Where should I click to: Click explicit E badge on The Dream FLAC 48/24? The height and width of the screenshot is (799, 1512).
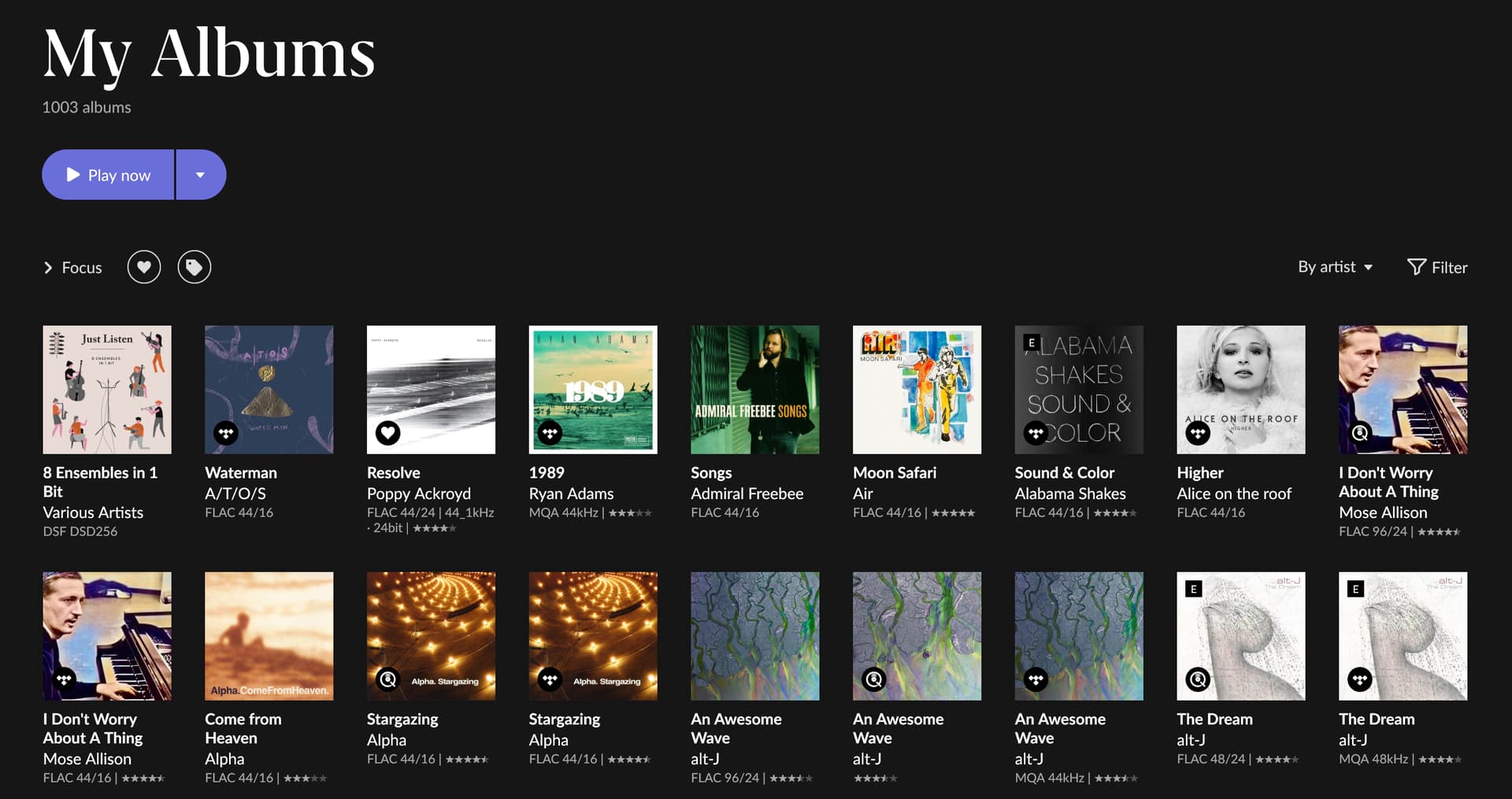click(1194, 589)
